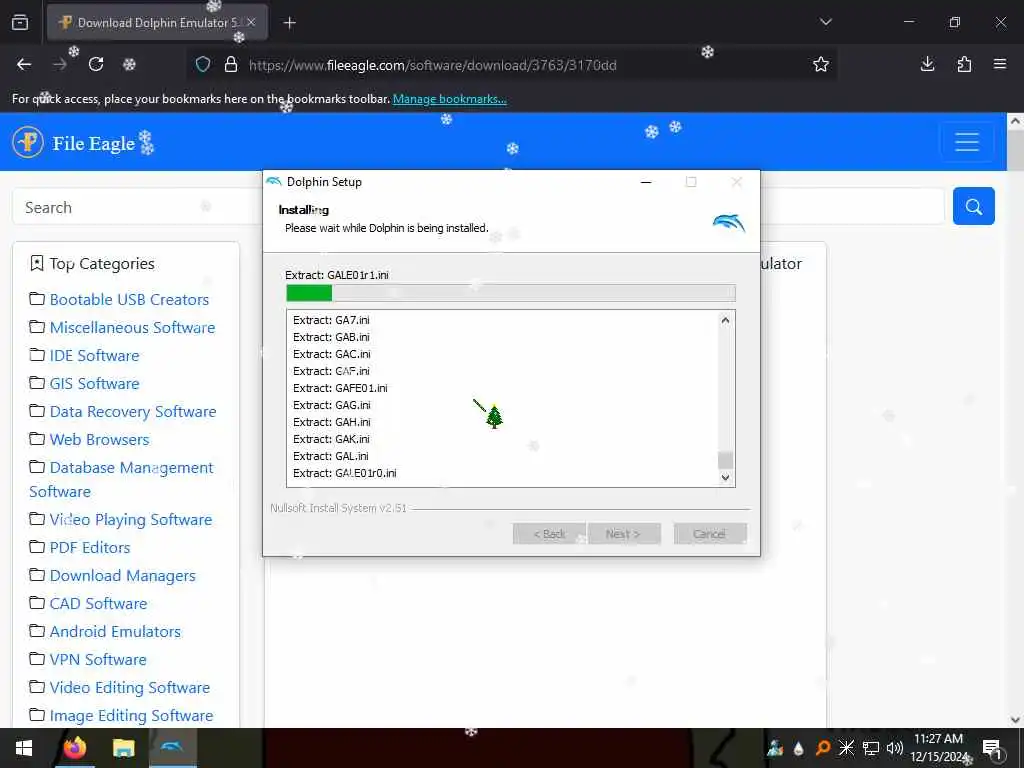The image size is (1024, 768).
Task: Open the Firefox application menu
Action: click(1000, 64)
